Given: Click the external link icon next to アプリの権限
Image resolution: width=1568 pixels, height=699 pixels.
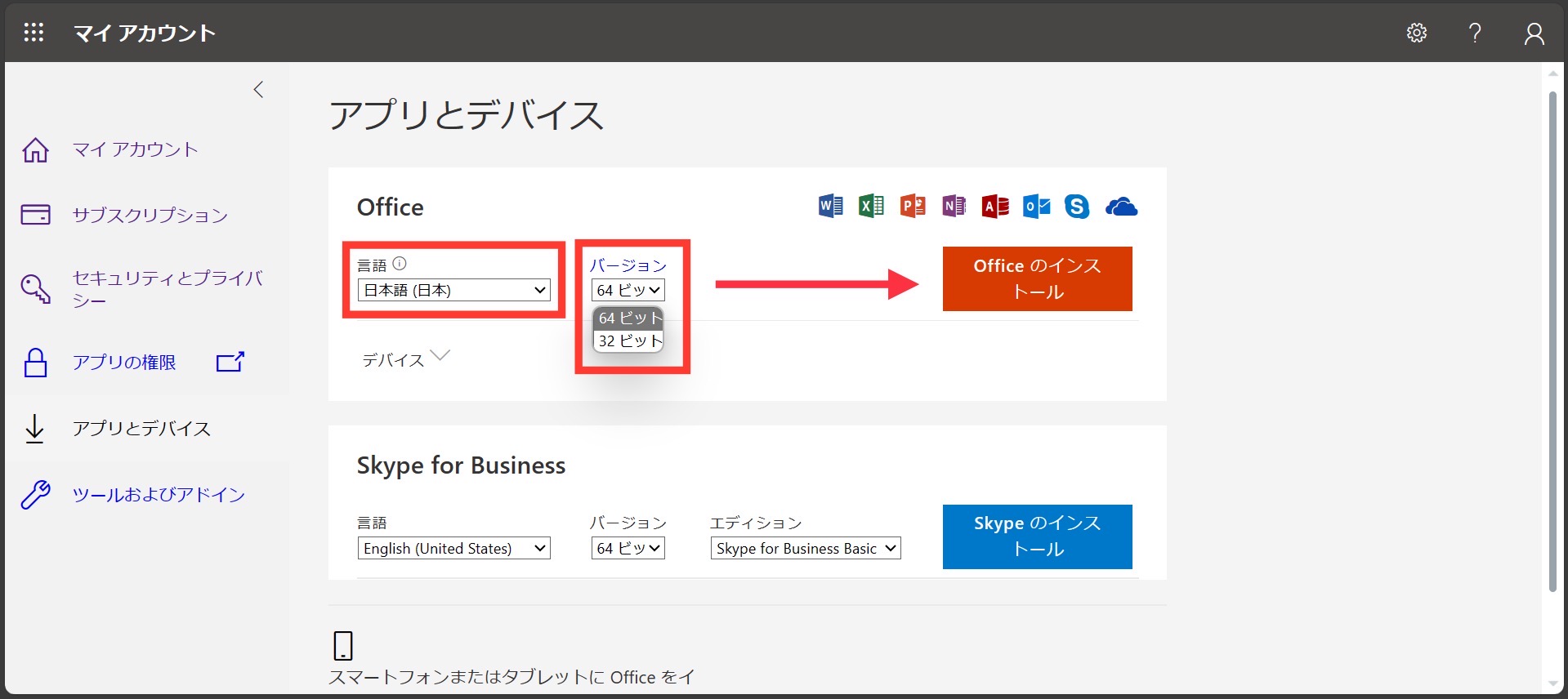Looking at the screenshot, I should pos(230,362).
